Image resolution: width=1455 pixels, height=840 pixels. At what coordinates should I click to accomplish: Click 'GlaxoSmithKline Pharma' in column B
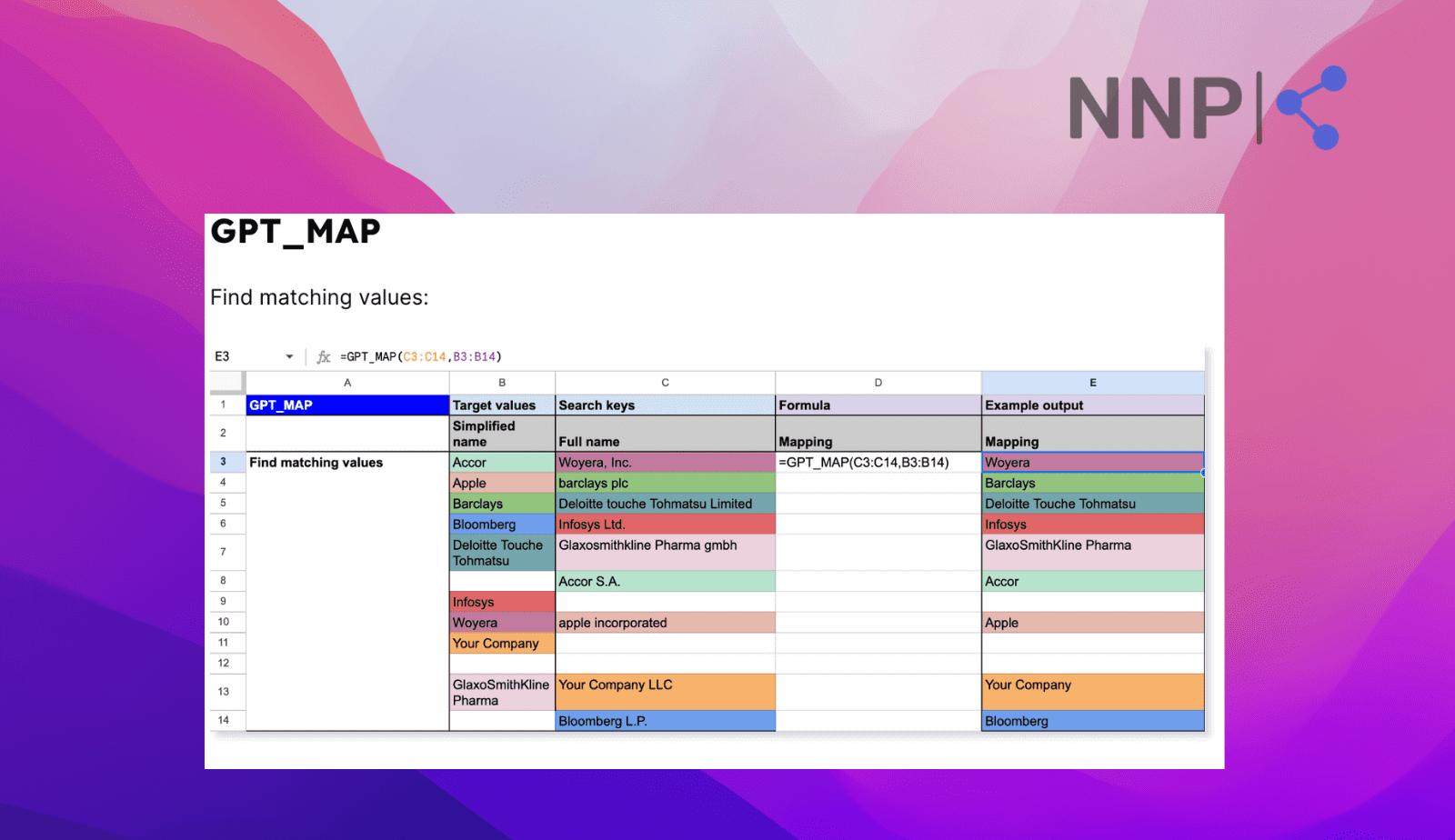click(x=502, y=693)
